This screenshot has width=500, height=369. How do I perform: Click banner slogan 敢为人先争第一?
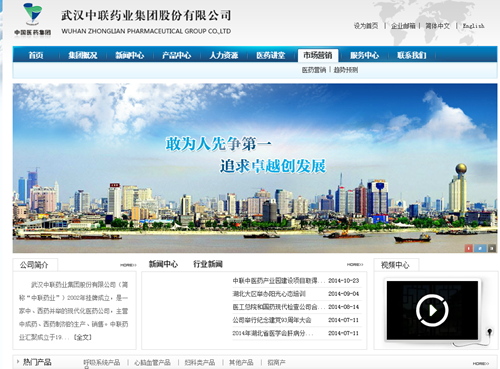(x=219, y=144)
